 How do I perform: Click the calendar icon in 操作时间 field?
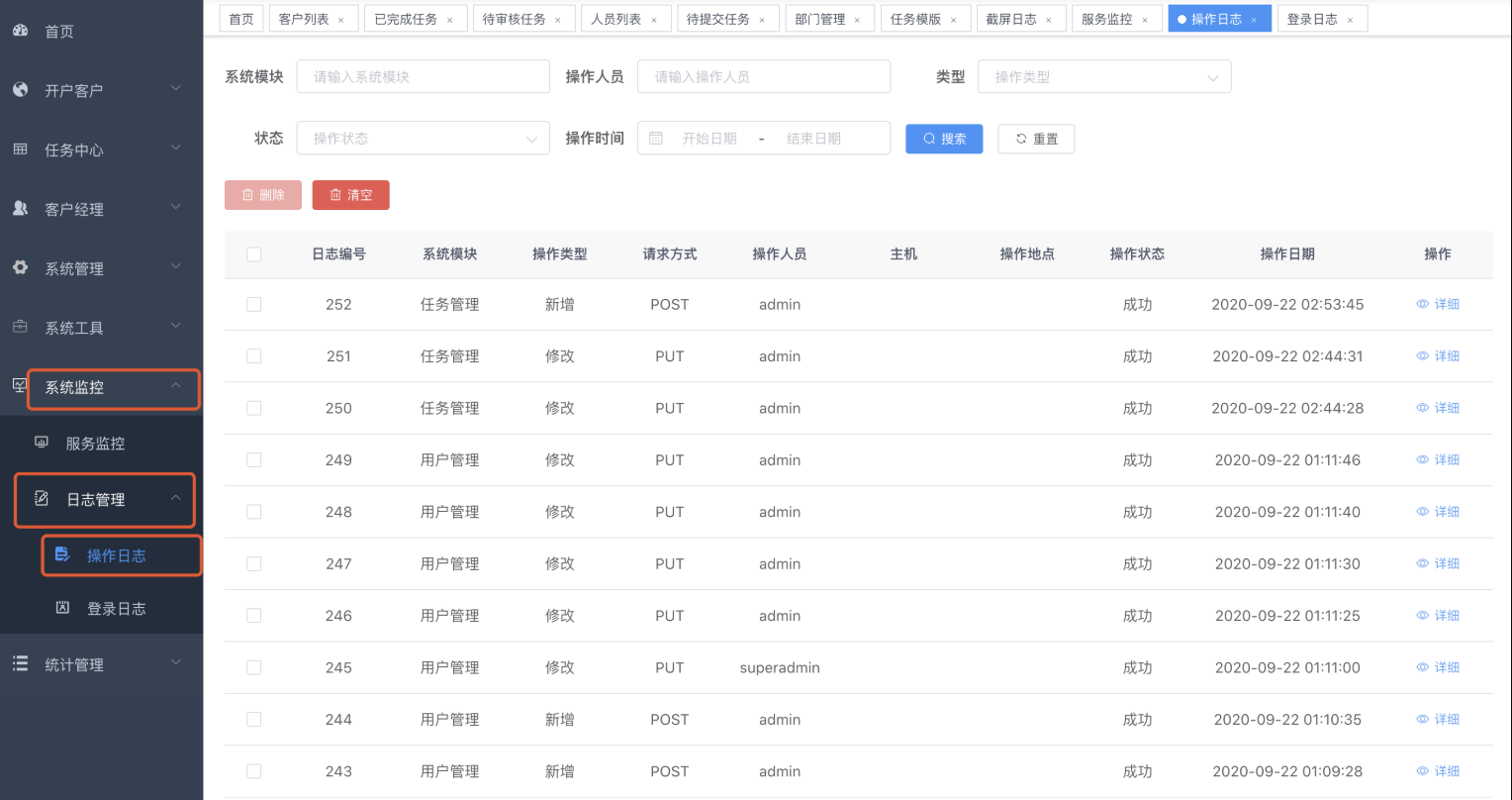click(656, 139)
